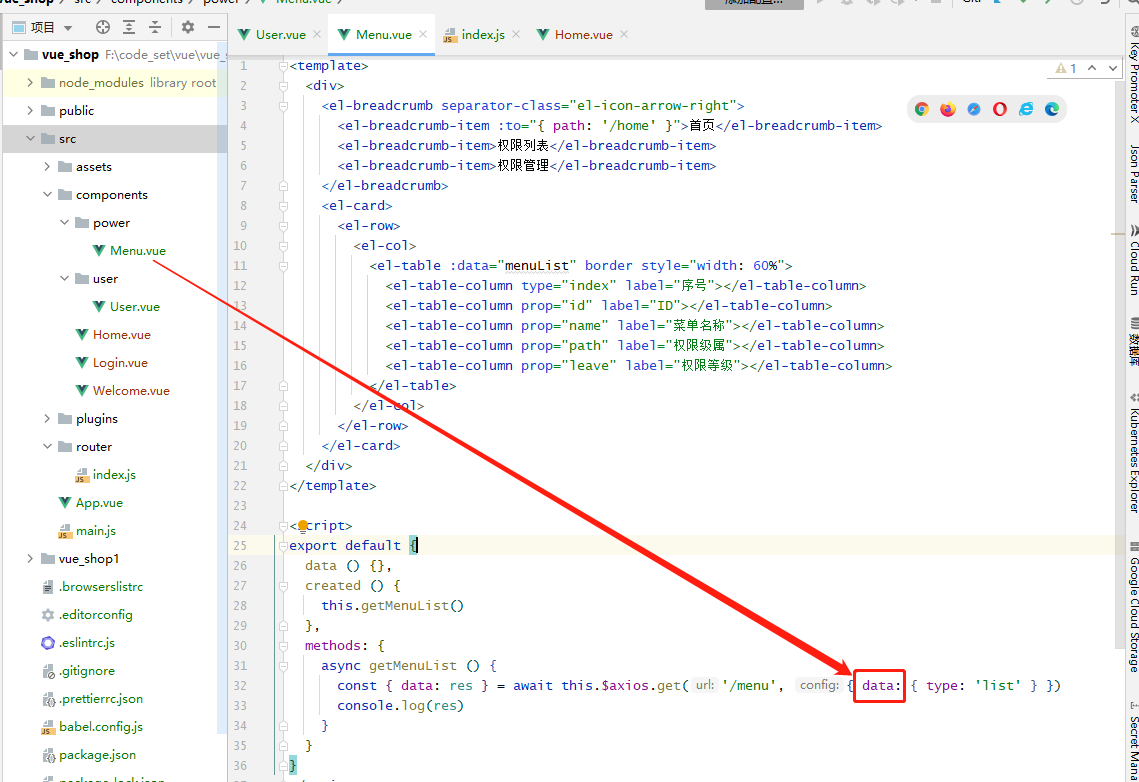Open the Json Parser side panel
1139x782 pixels.
pyautogui.click(x=1132, y=174)
